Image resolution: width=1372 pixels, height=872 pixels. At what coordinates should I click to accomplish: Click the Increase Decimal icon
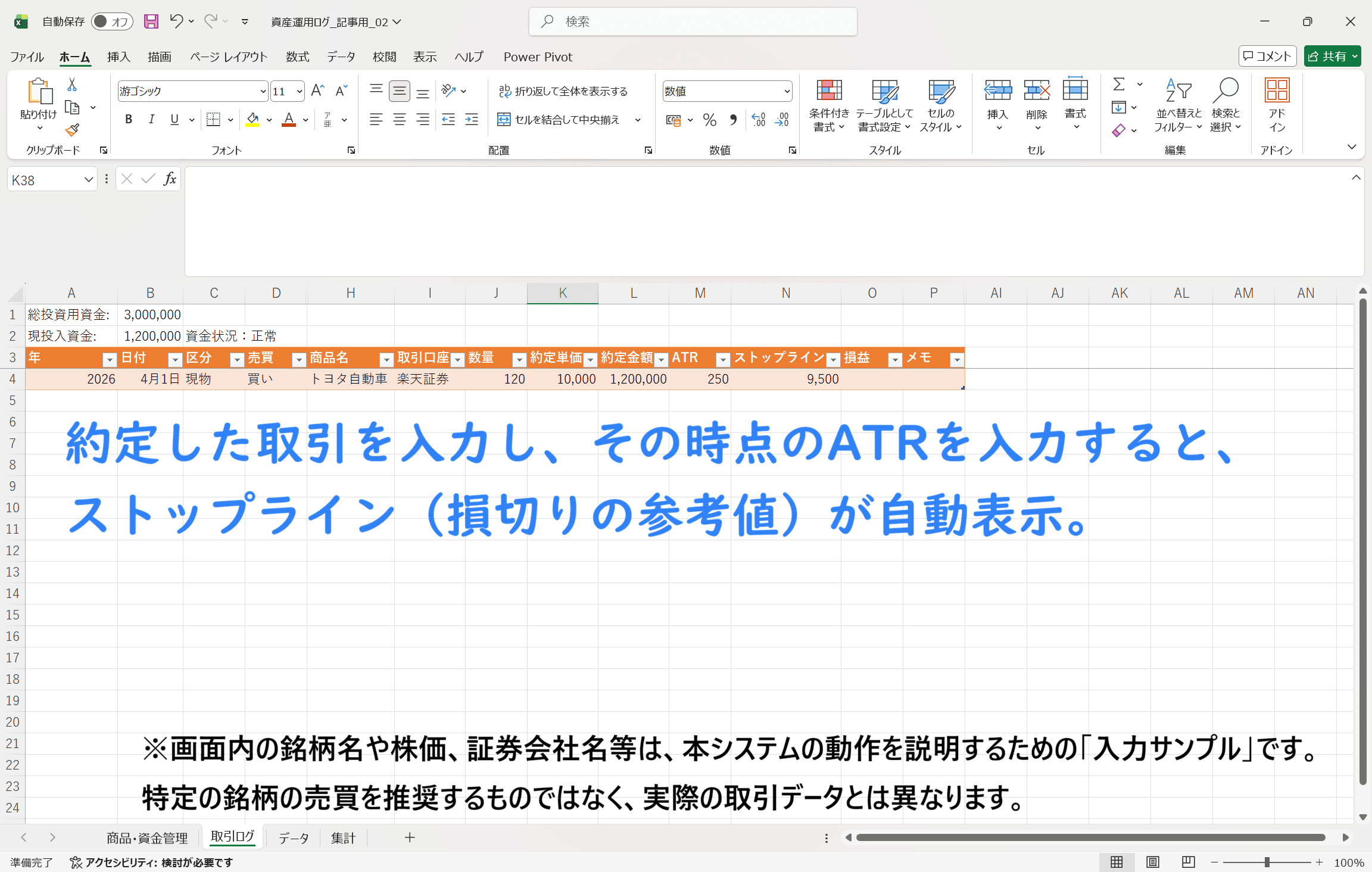click(x=759, y=120)
